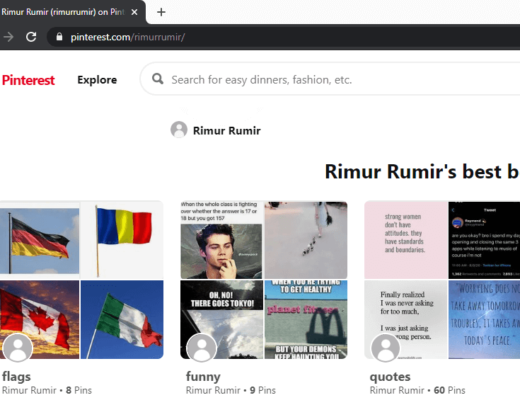Open the flags board title
The image size is (520, 400).
(16, 377)
